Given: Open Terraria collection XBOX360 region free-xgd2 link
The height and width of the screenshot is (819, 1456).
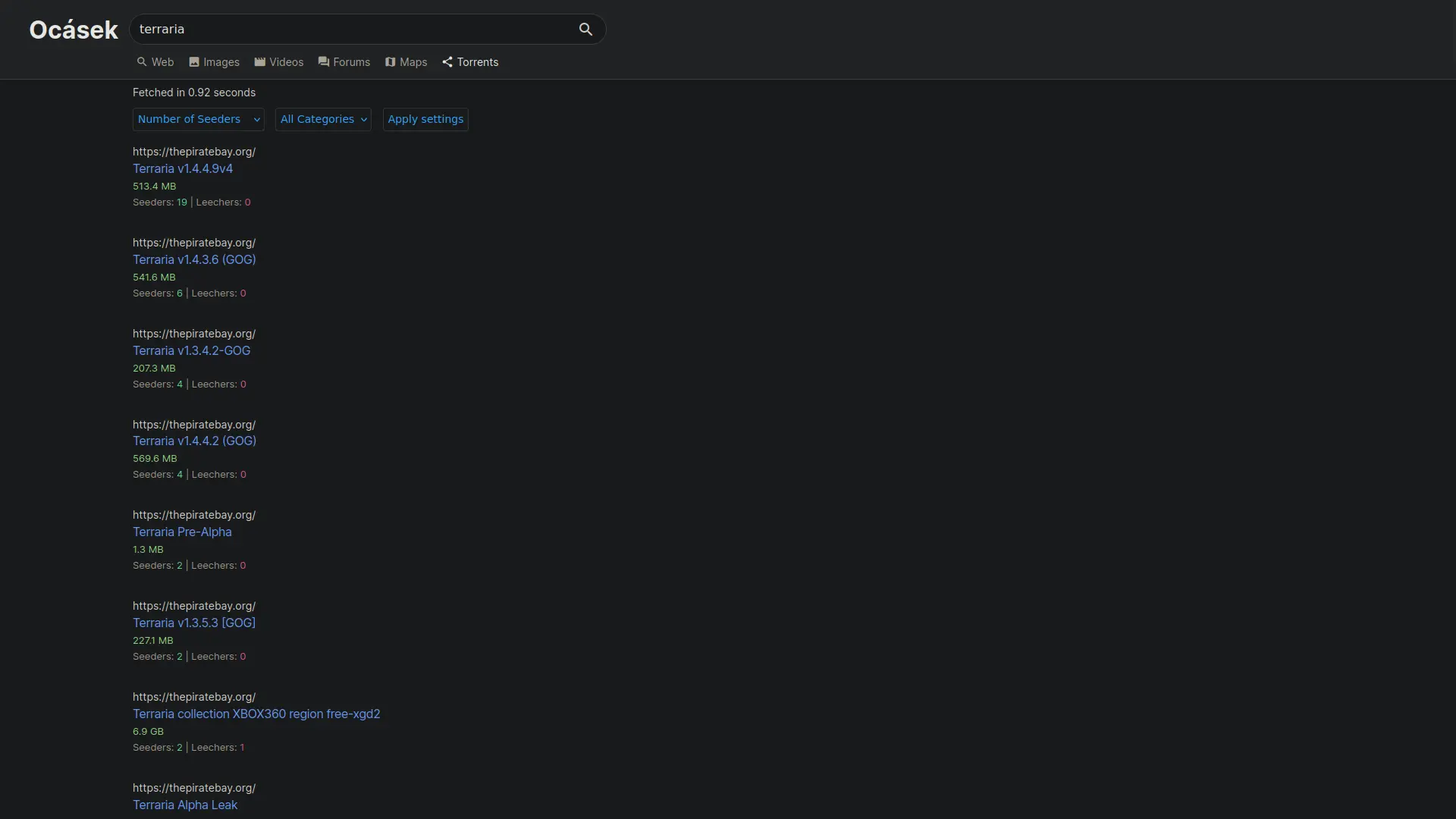Looking at the screenshot, I should (256, 714).
